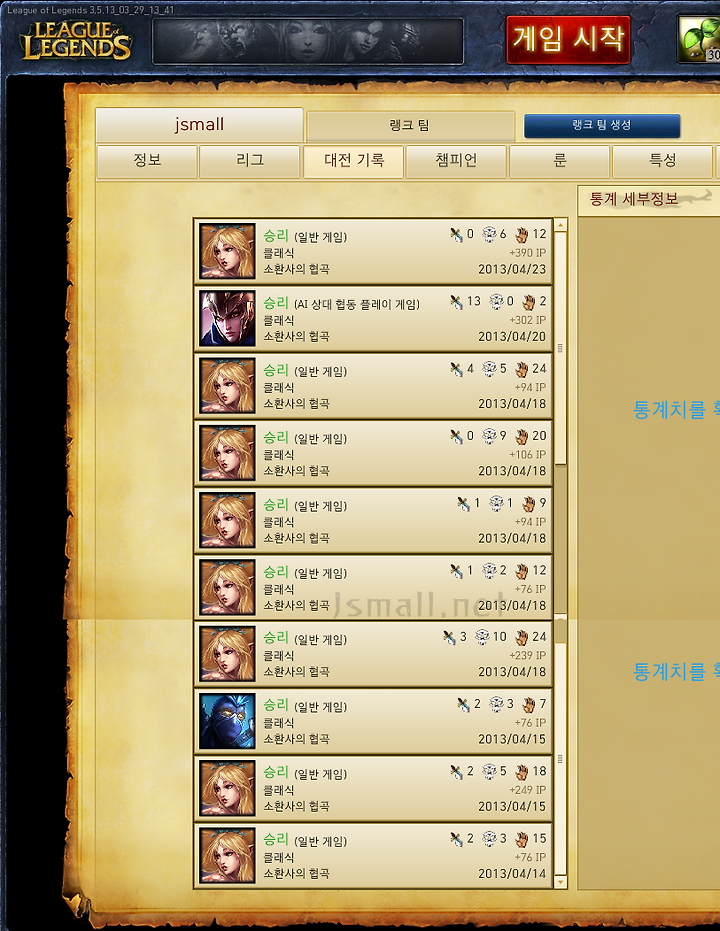This screenshot has width=720, height=931.
Task: Click match list scrollbar up arrow
Action: [x=560, y=225]
